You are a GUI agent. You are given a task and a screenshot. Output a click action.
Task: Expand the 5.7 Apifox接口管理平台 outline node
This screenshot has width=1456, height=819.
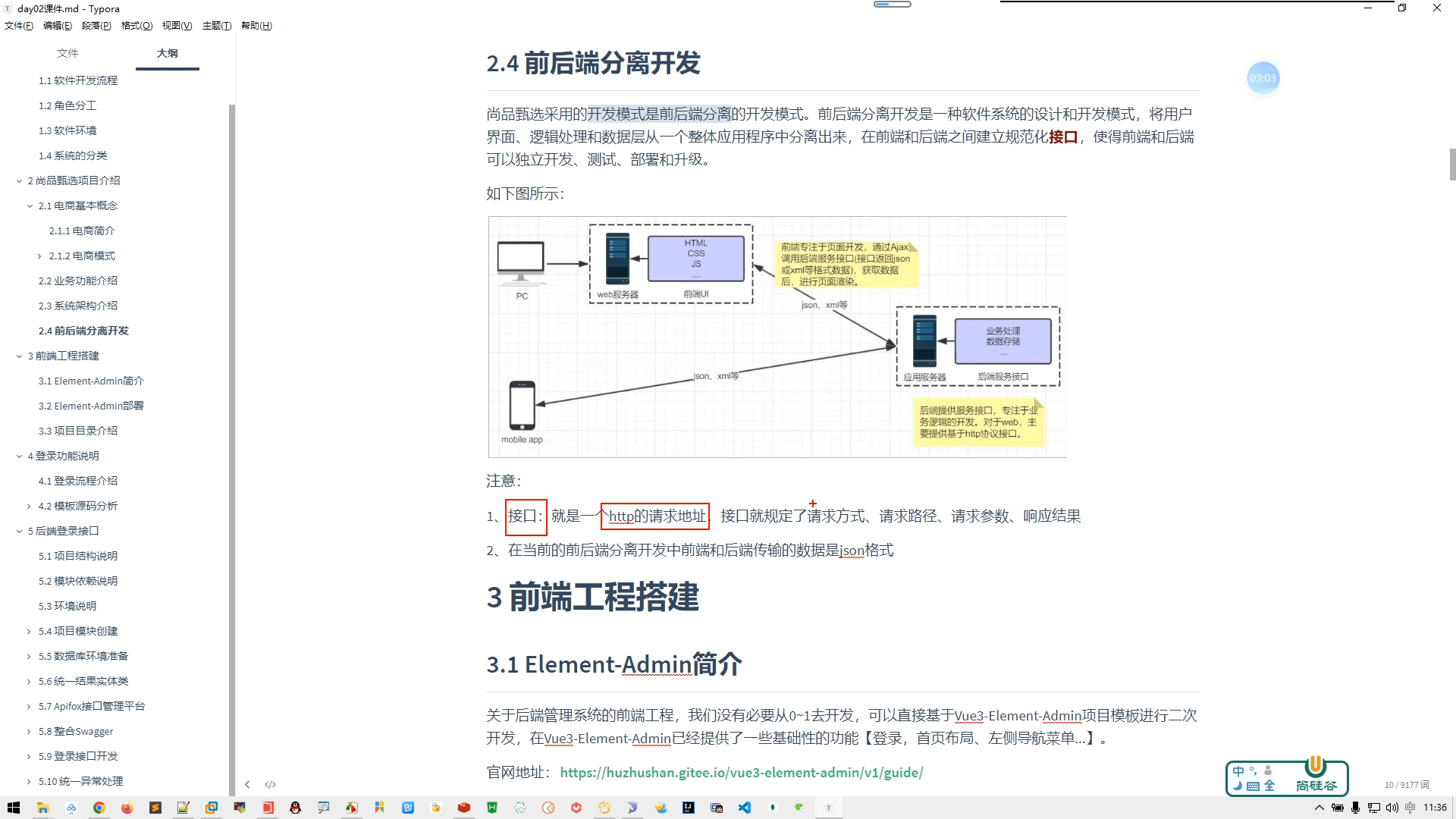(x=30, y=706)
